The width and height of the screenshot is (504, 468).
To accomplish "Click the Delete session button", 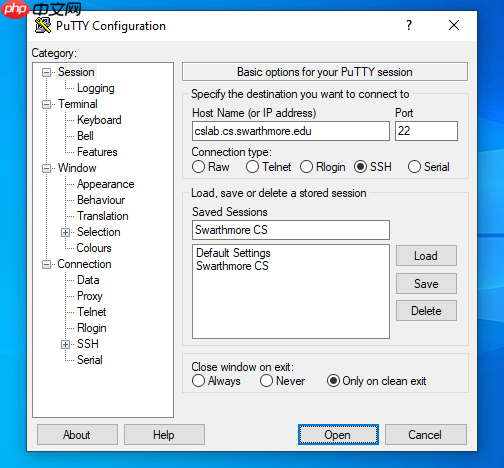I will click(x=426, y=311).
